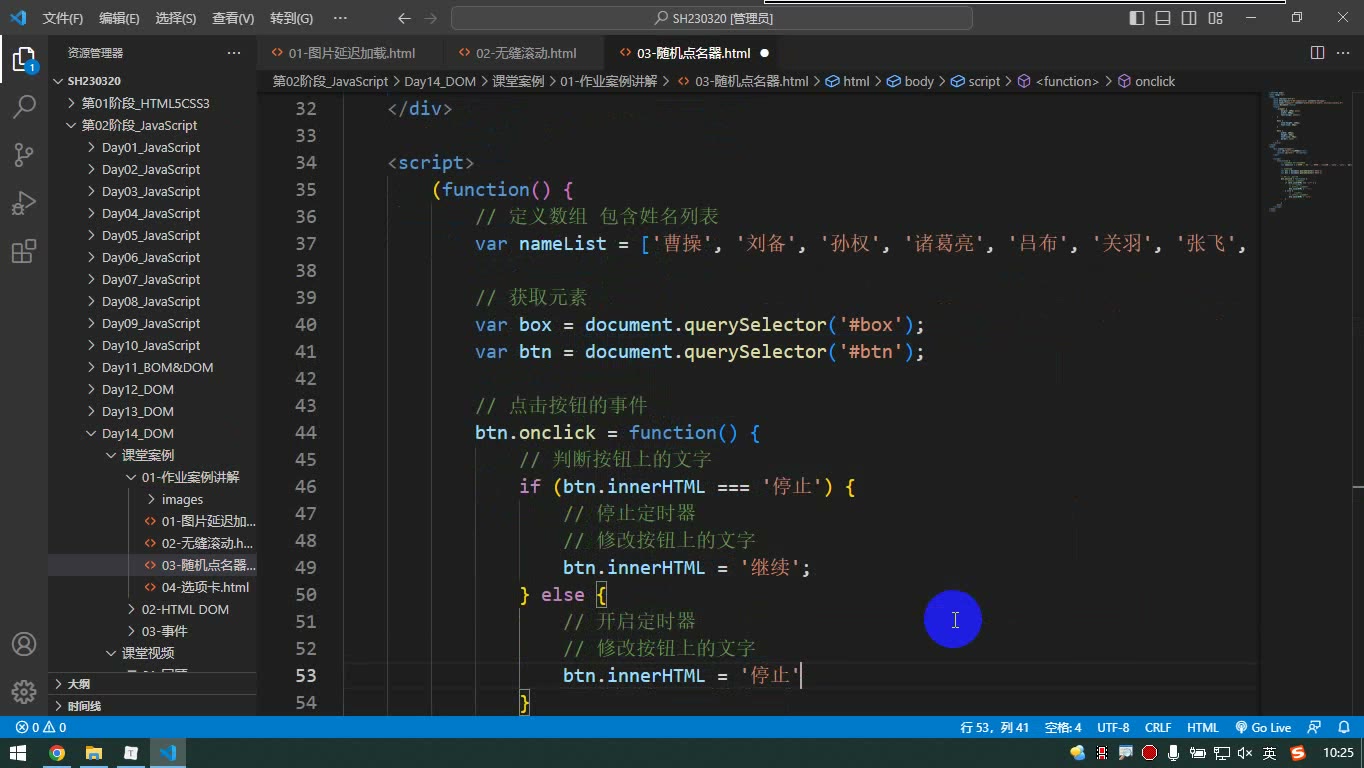Click the split editor icon
1364x768 pixels.
click(x=1318, y=53)
